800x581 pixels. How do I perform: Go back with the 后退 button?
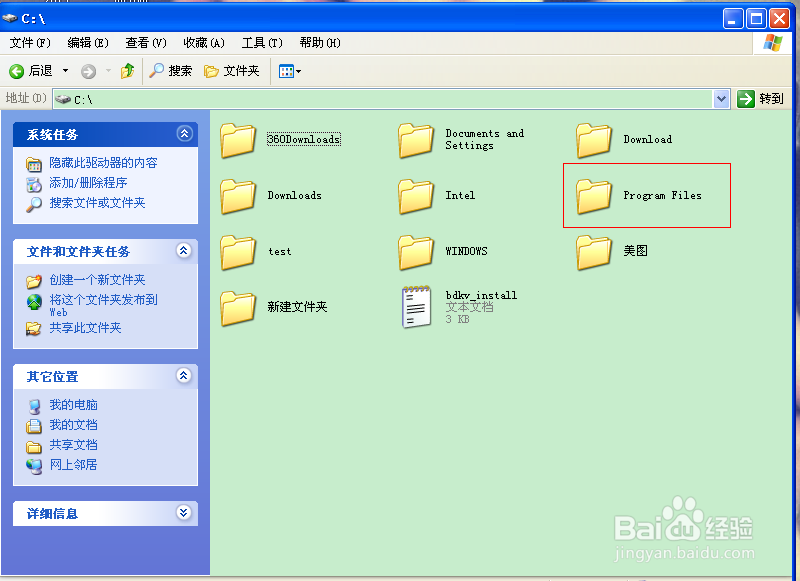[31, 71]
